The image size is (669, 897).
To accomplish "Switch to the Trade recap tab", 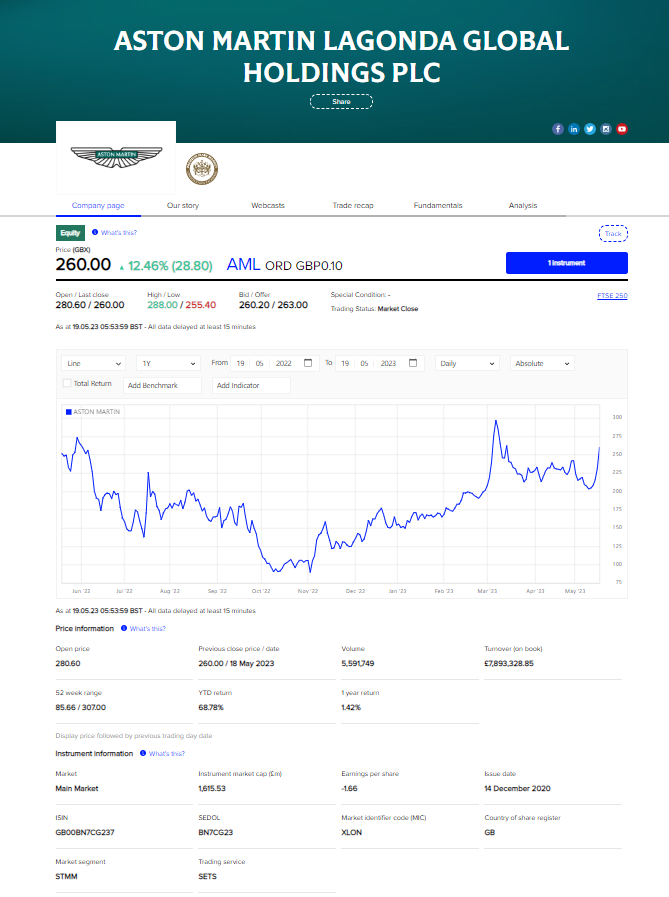I will point(353,205).
